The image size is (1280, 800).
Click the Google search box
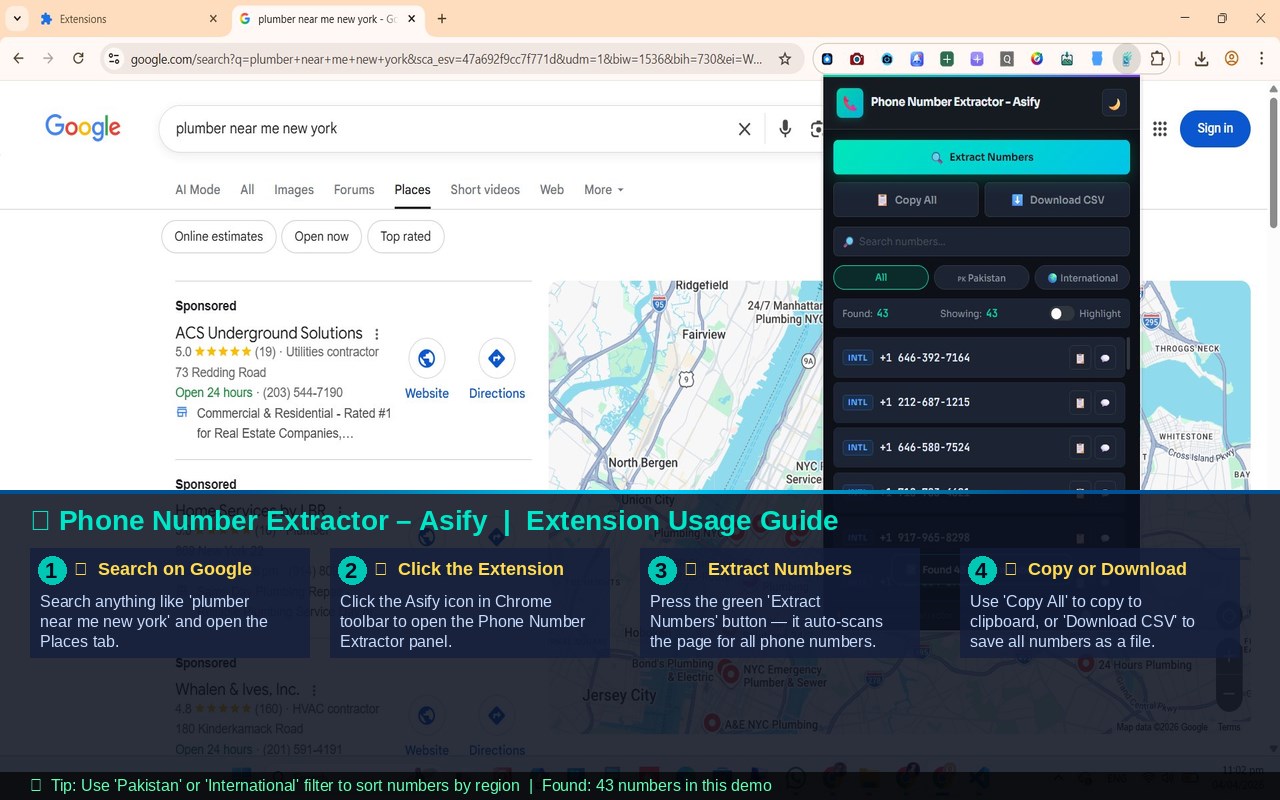pos(450,128)
